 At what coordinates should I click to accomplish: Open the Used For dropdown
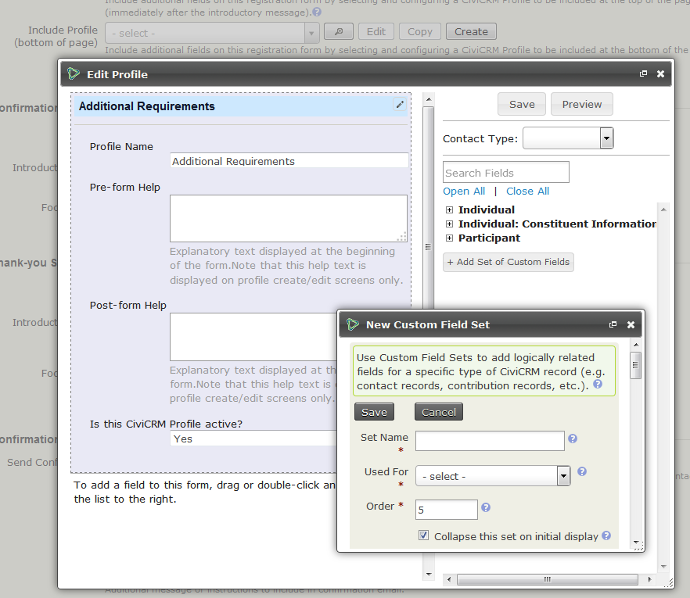(x=493, y=476)
